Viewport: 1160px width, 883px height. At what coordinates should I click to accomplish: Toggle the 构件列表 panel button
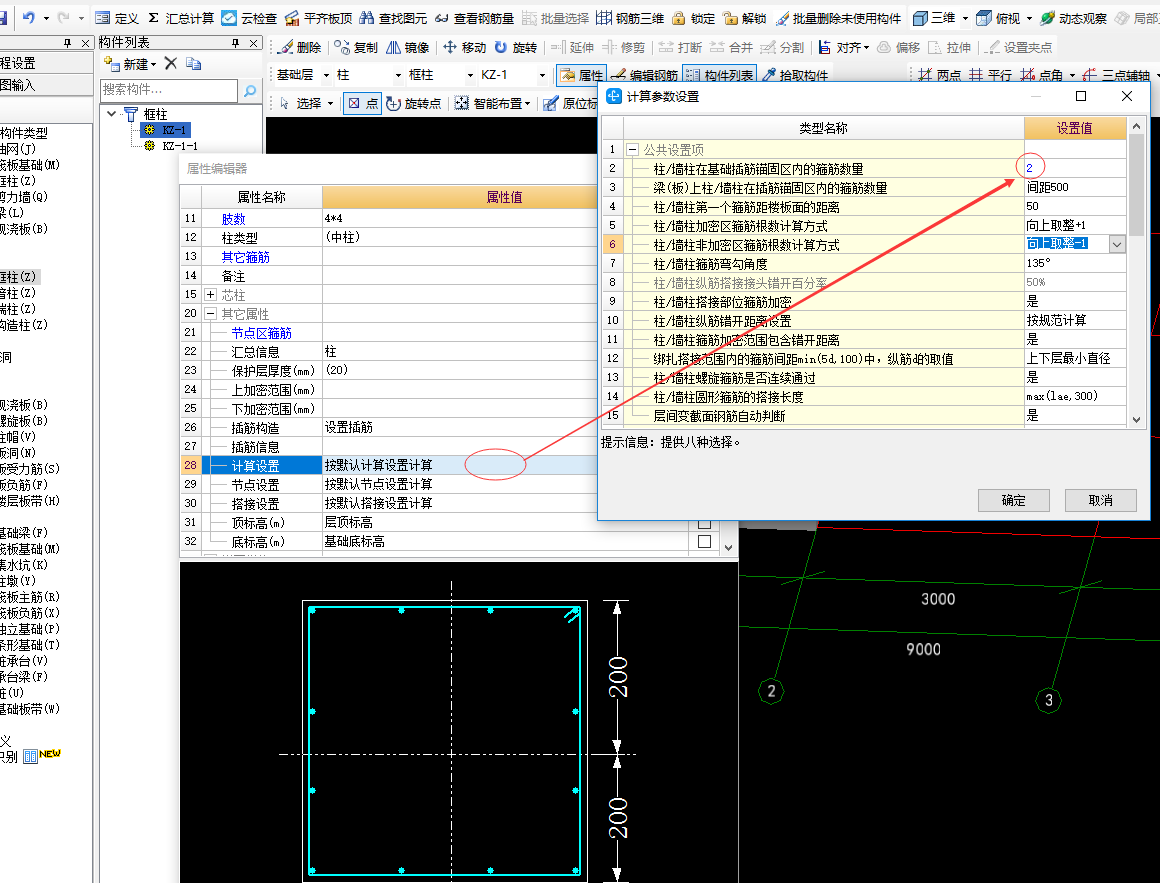pos(719,75)
